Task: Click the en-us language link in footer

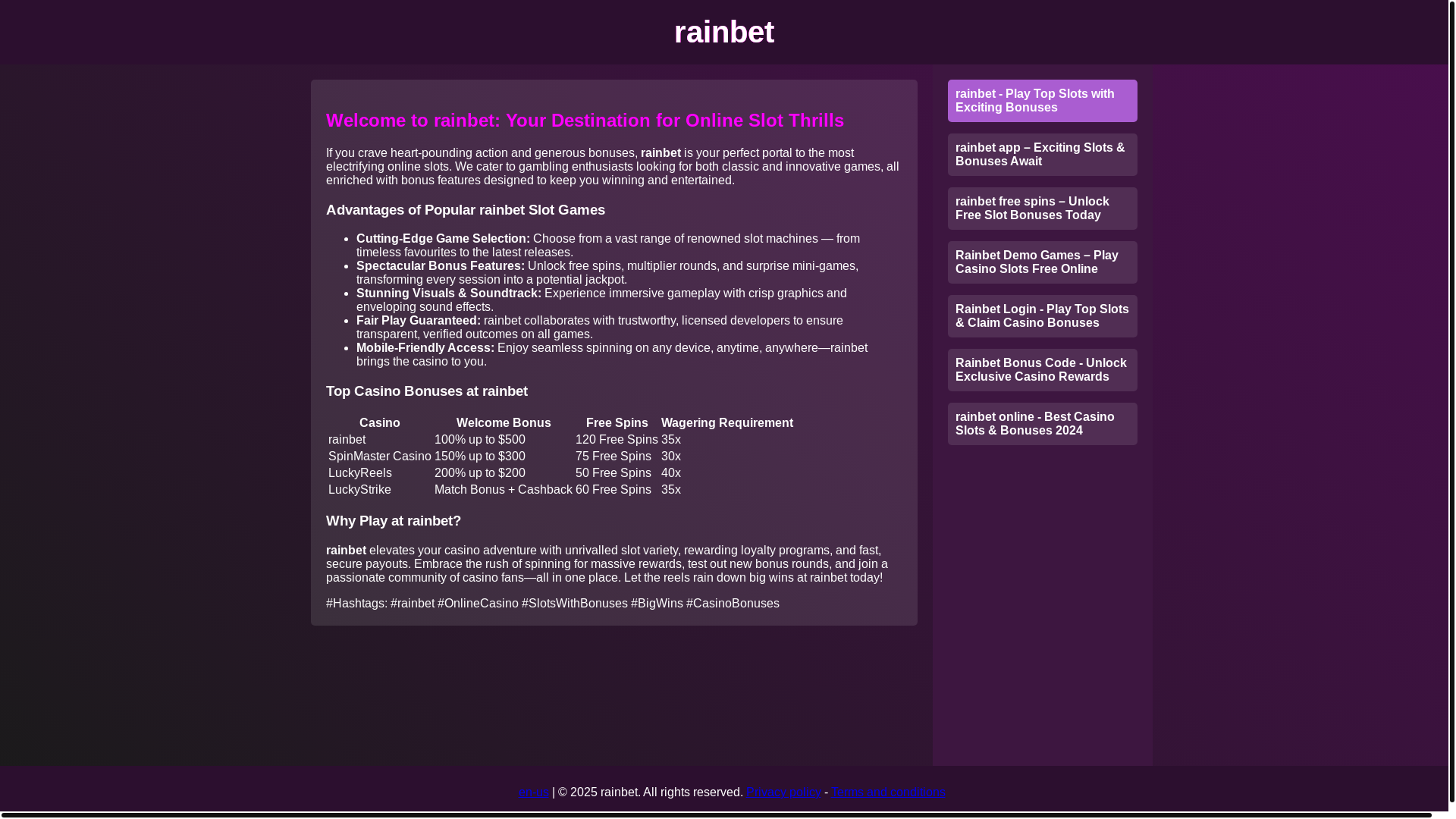Action: click(534, 792)
